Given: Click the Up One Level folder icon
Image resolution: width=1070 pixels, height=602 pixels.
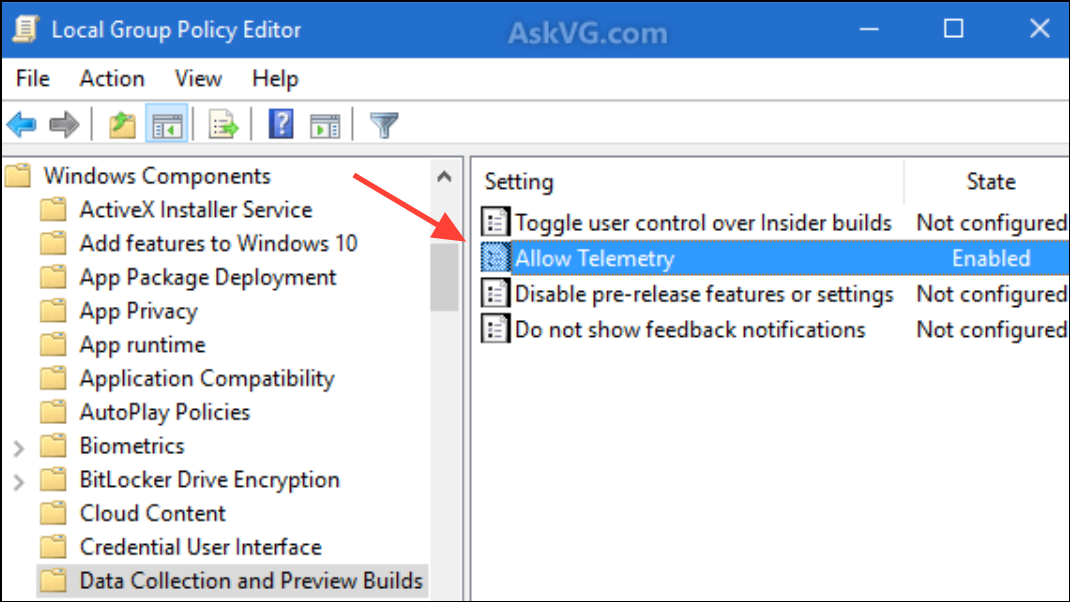Looking at the screenshot, I should click(122, 125).
